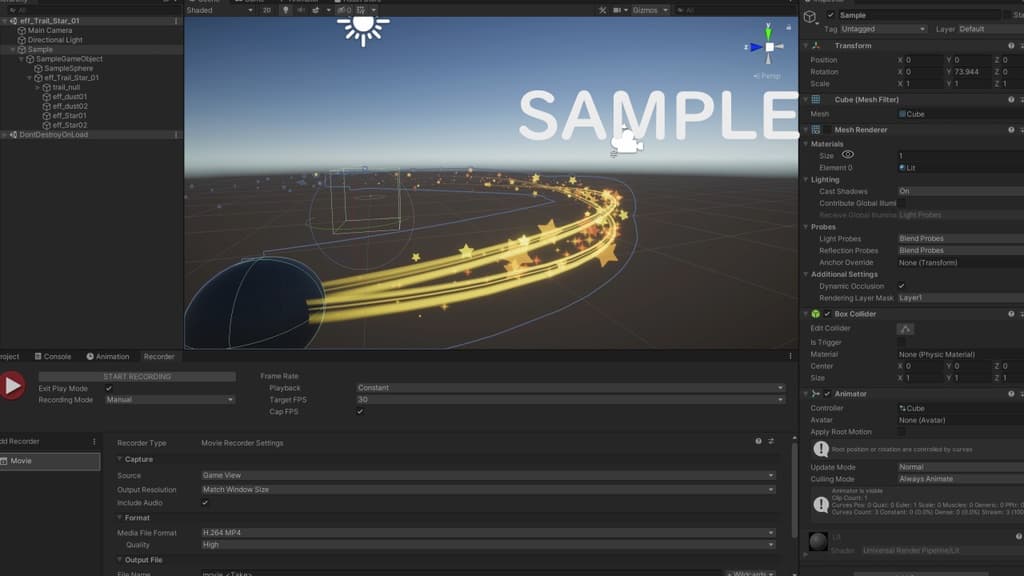The width and height of the screenshot is (1024, 576).
Task: Click the Lit material preview sphere
Action: tap(818, 541)
